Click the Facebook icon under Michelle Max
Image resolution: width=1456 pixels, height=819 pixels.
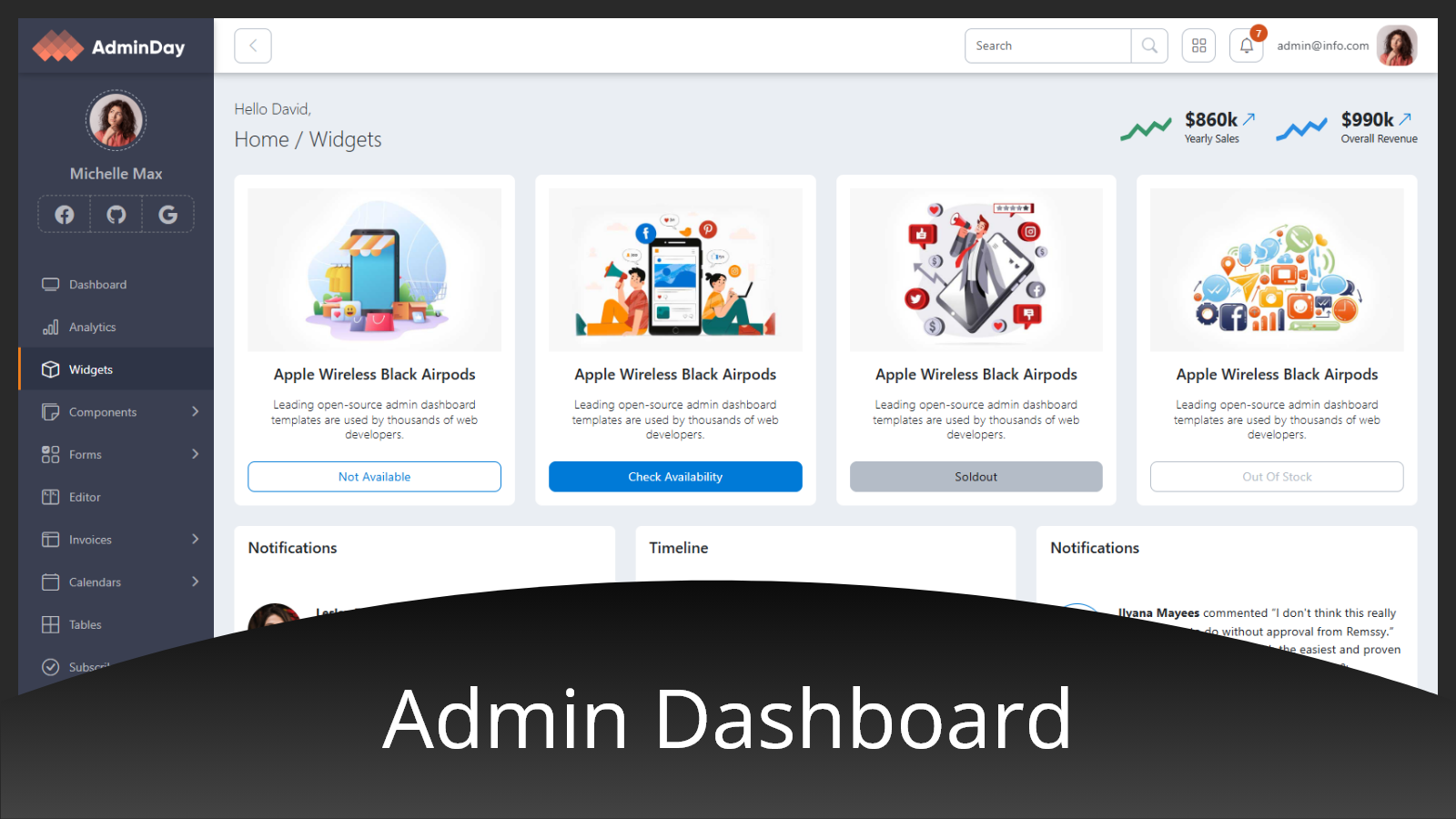[x=65, y=215]
